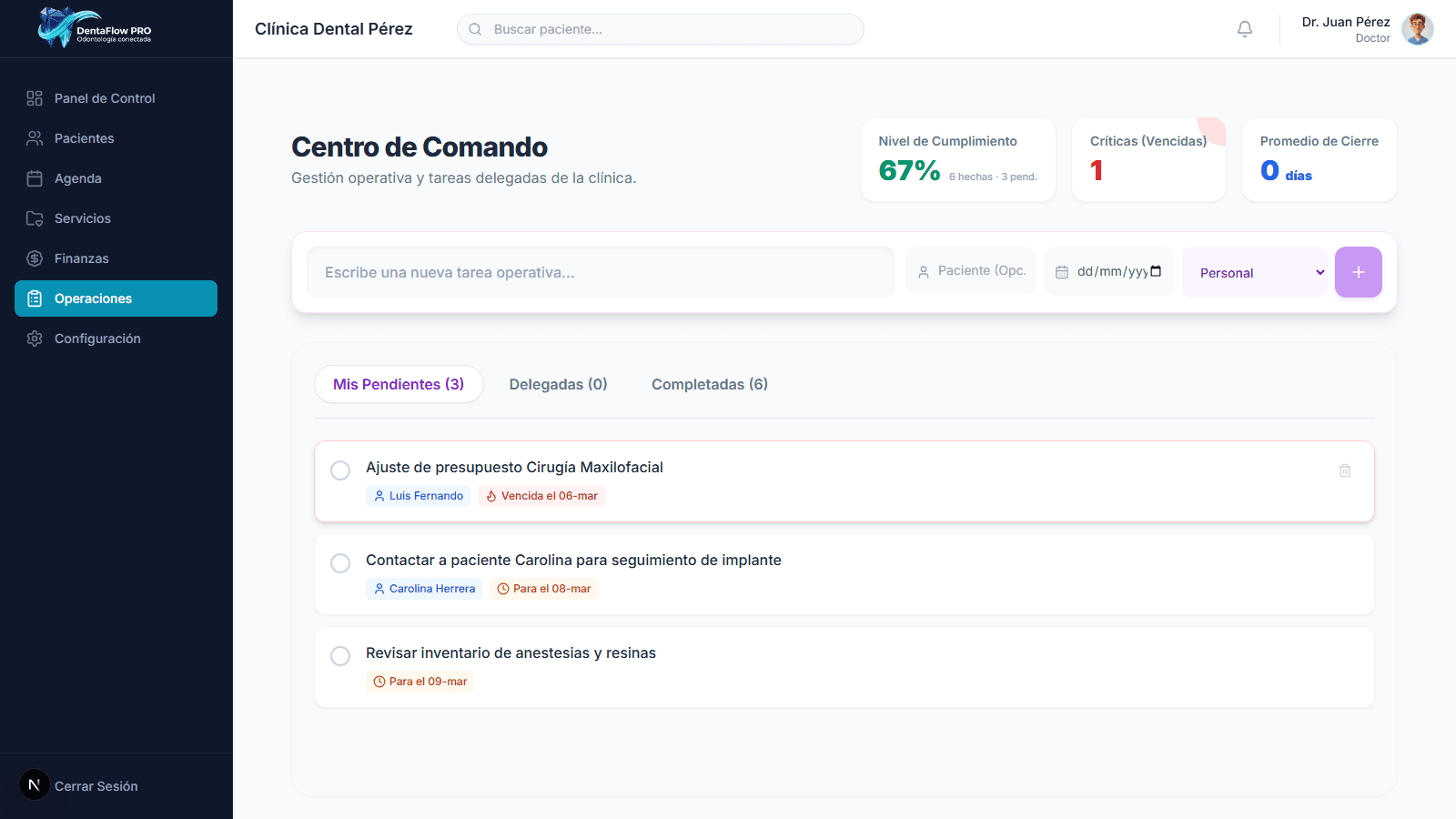
Task: Delete the Cirugía Maxilofacial task
Action: click(x=1345, y=470)
